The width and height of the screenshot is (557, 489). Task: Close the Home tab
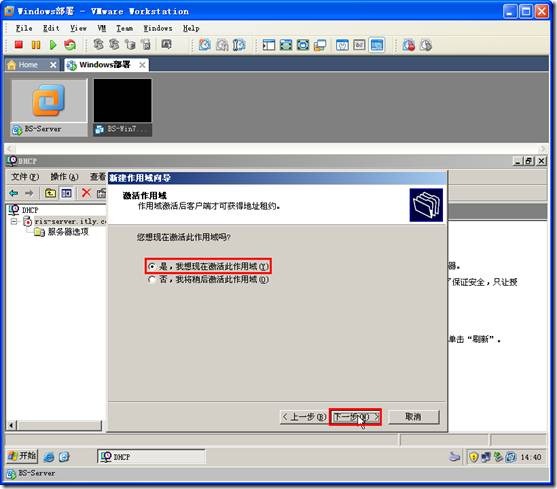click(53, 65)
